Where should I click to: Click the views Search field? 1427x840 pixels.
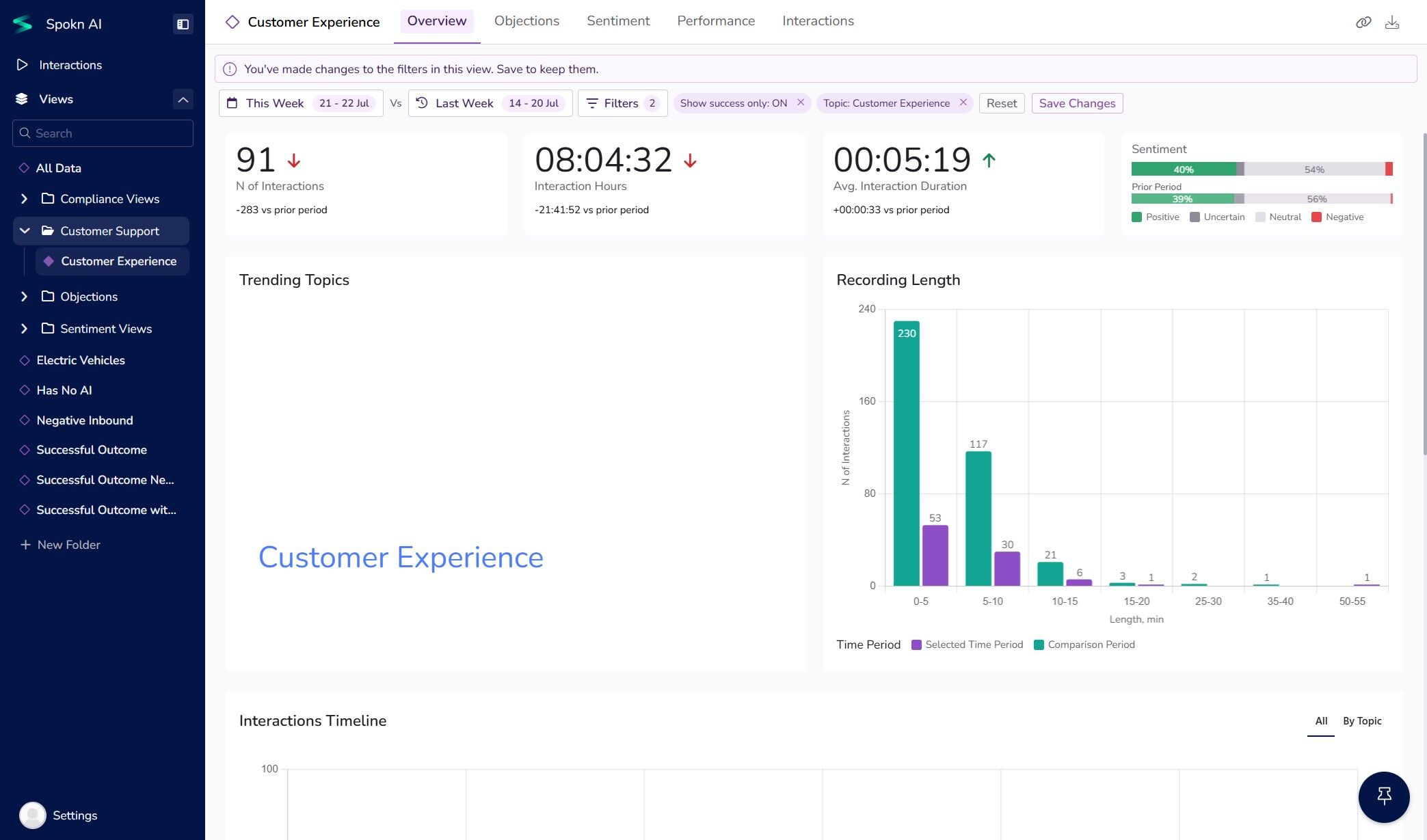103,133
